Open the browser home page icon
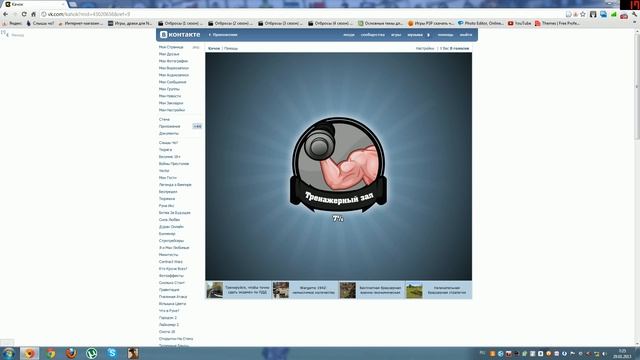Viewport: 640px width, 360px height. [33, 14]
